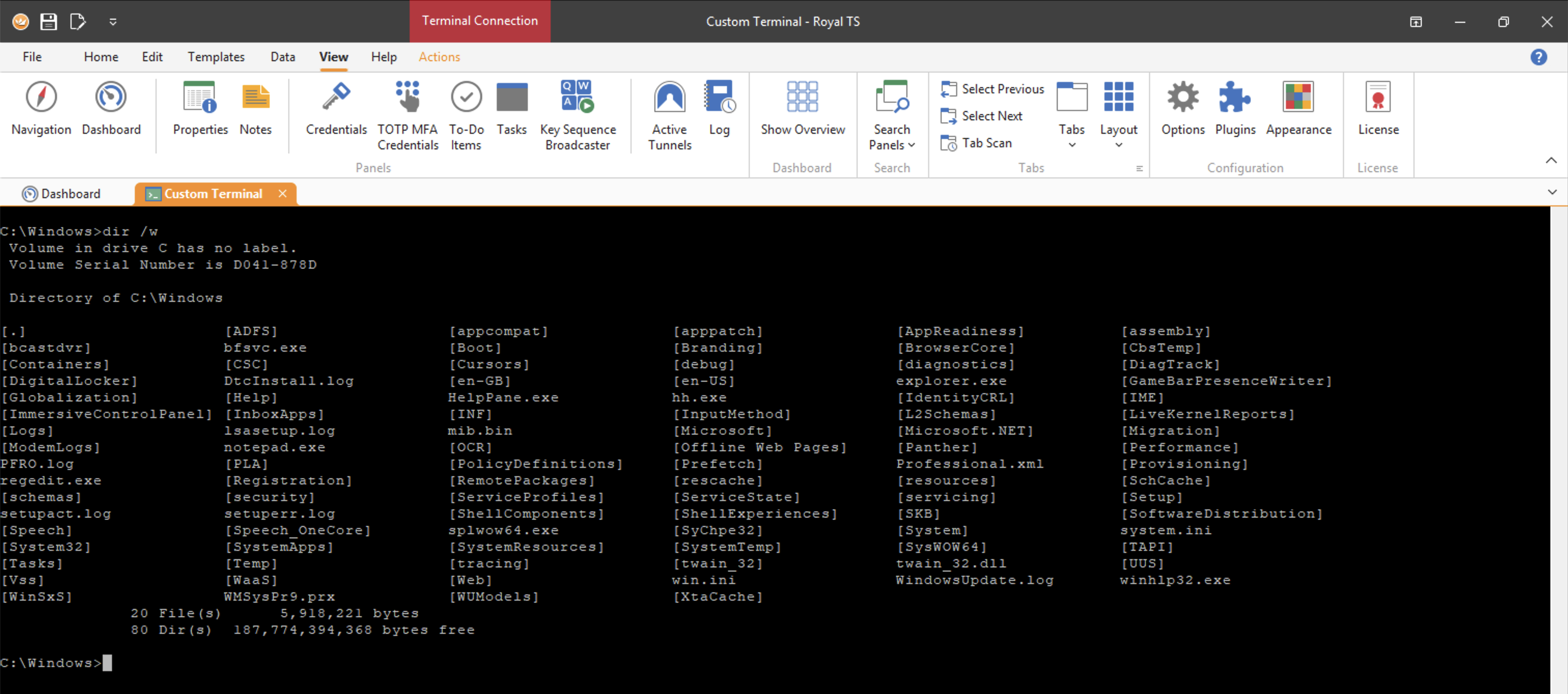Screen dimensions: 1568x694
Task: Show the To-Do Items panel
Action: point(466,116)
